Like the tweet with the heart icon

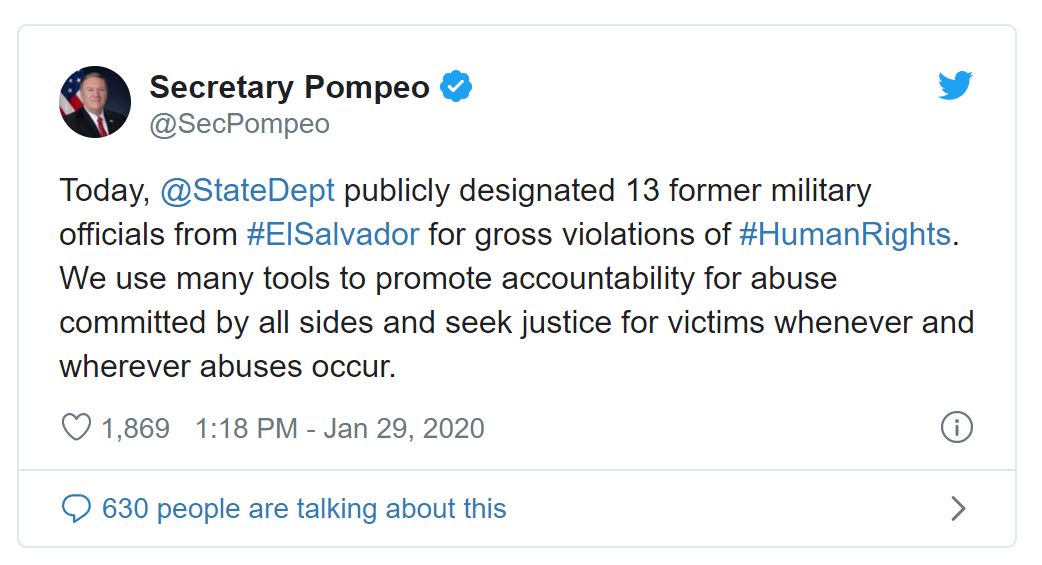click(76, 428)
